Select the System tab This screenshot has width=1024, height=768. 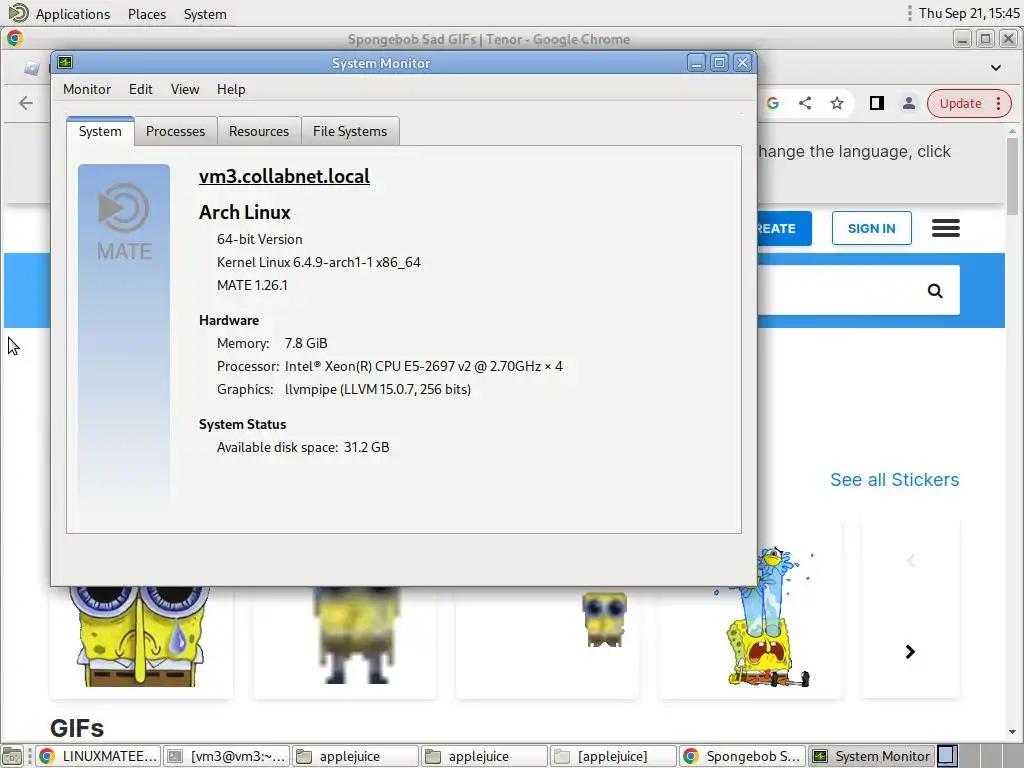[100, 131]
